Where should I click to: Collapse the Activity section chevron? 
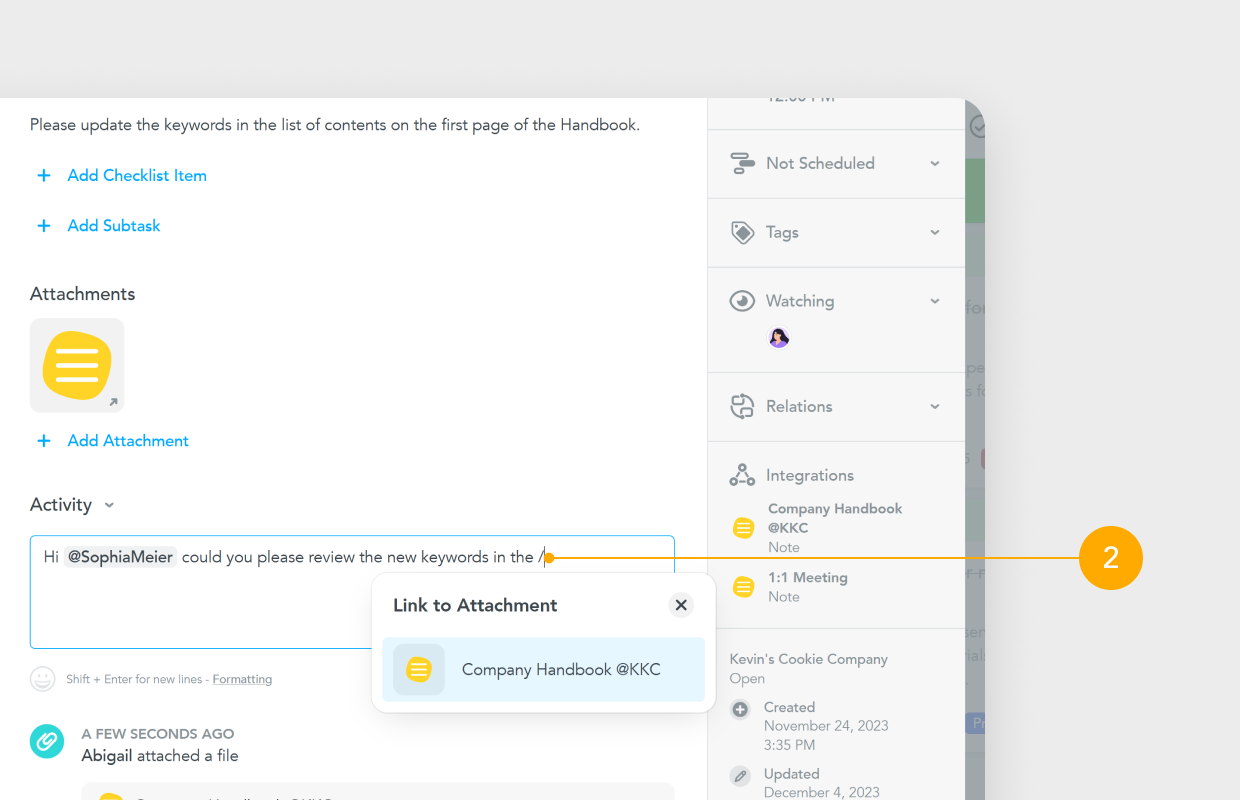click(108, 505)
